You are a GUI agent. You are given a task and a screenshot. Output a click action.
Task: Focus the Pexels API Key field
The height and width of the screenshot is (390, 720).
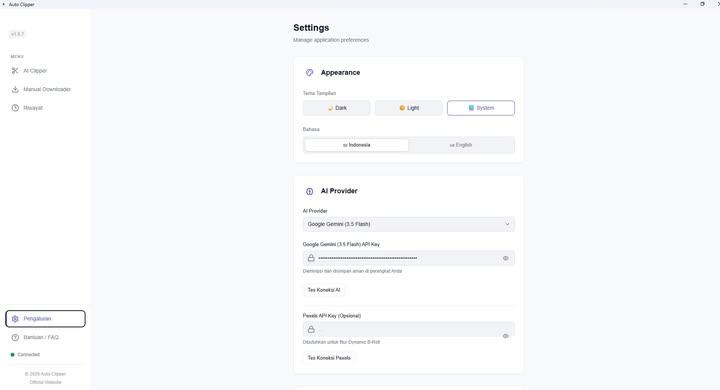(409, 329)
